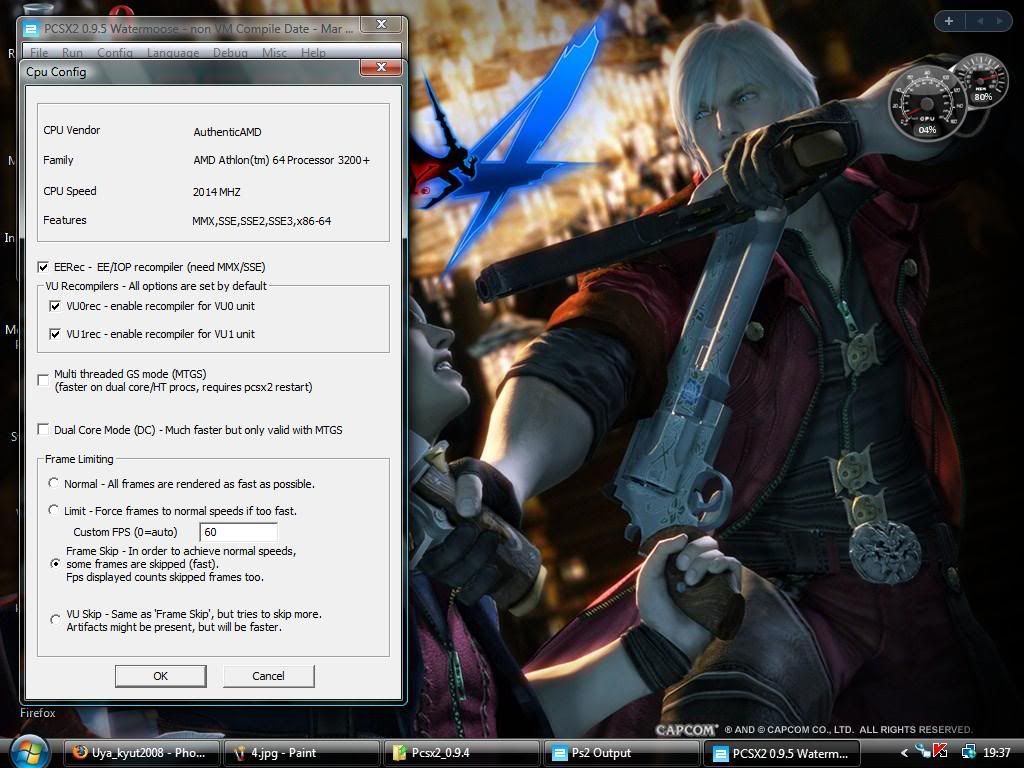
Task: Cancel the Cpu Config dialog
Action: [x=268, y=676]
